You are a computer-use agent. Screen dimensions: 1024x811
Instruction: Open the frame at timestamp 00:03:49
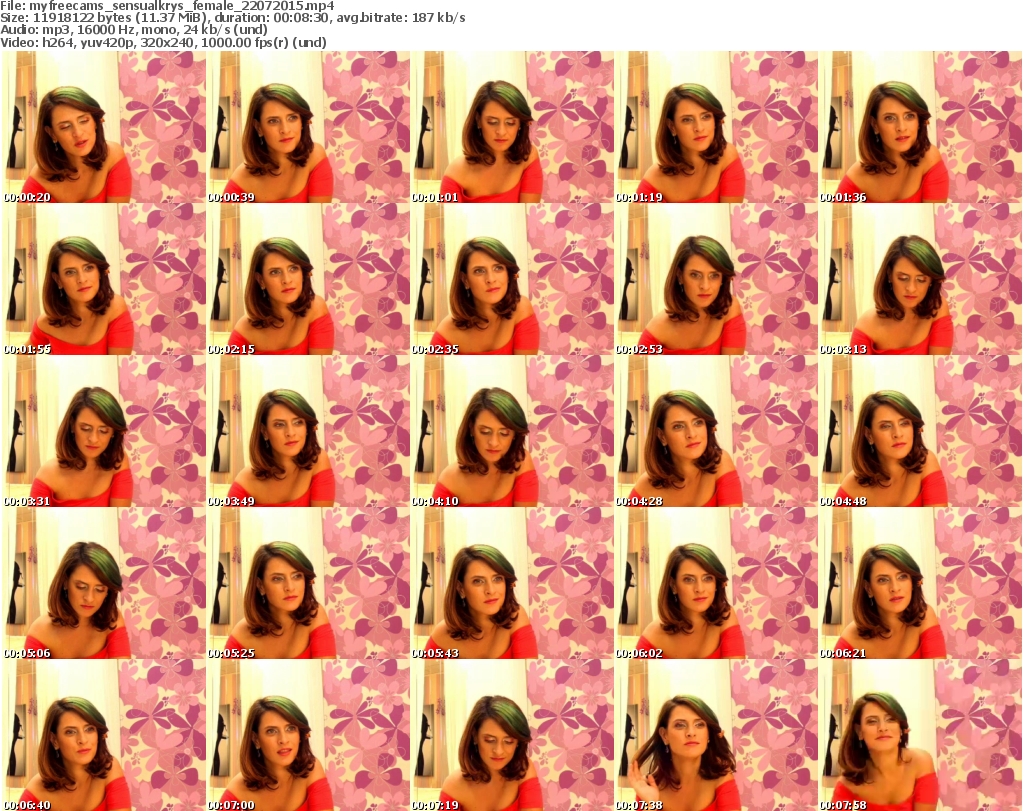click(x=308, y=432)
